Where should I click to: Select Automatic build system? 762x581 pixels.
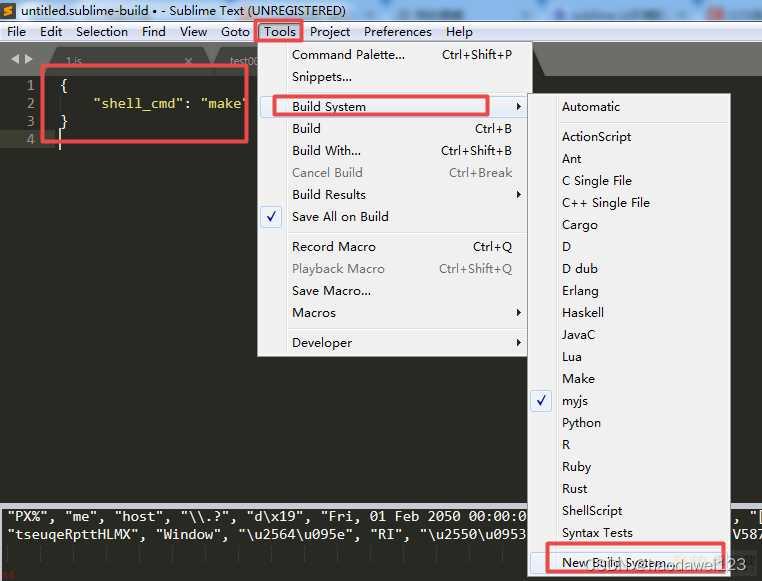pyautogui.click(x=630, y=106)
